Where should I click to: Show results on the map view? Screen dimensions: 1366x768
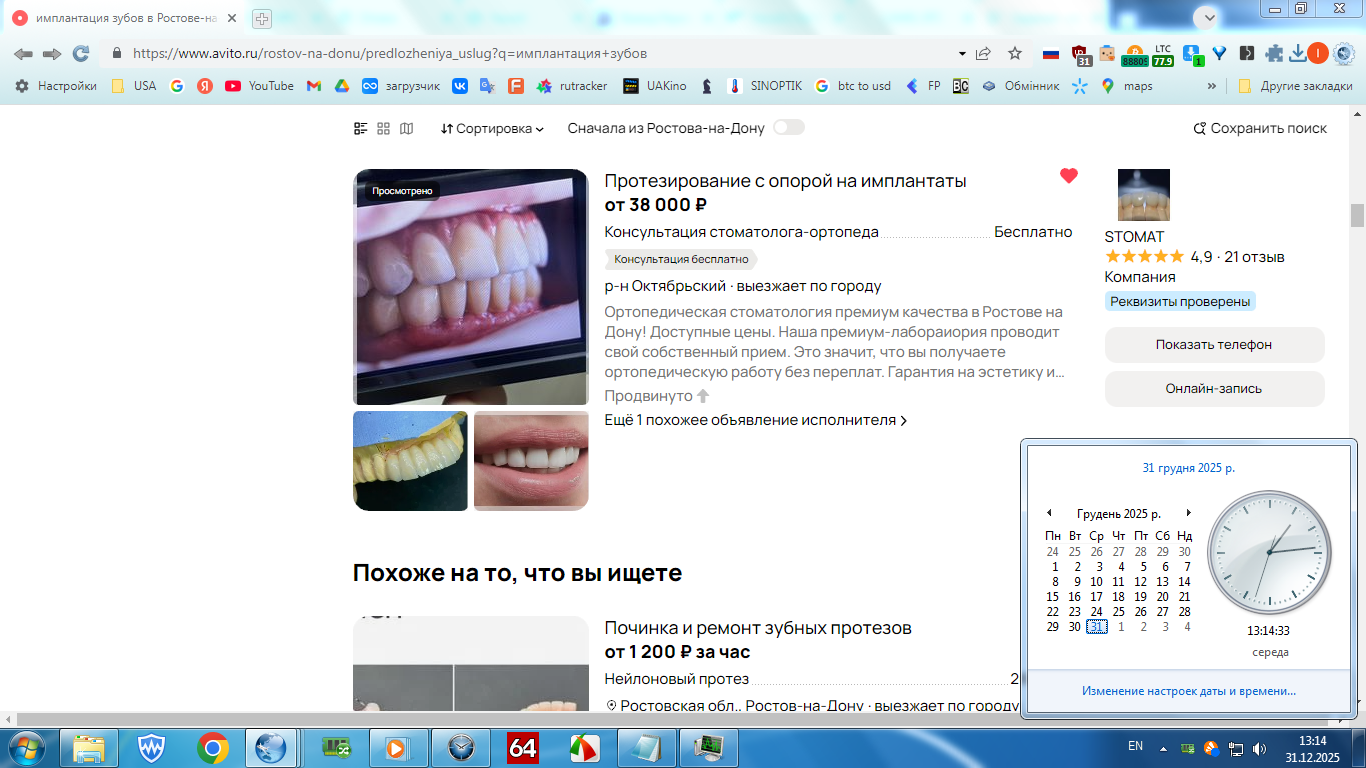(x=406, y=128)
